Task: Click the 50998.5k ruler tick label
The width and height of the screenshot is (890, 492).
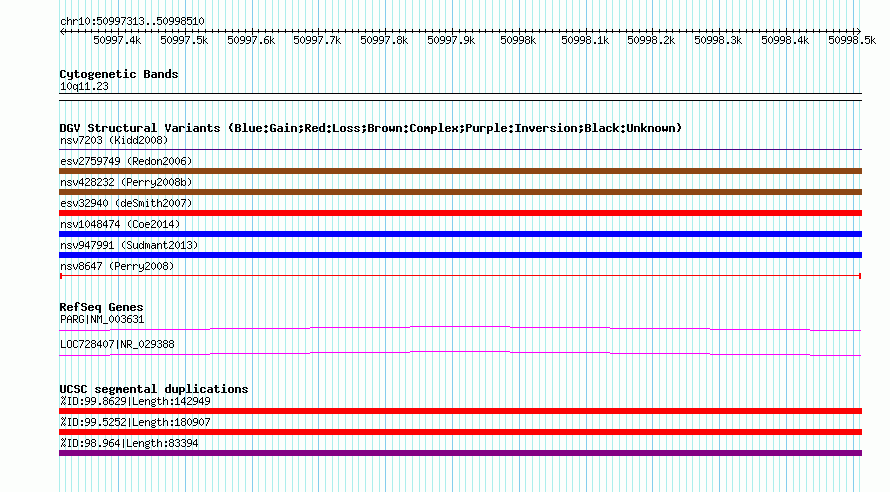Action: click(852, 40)
